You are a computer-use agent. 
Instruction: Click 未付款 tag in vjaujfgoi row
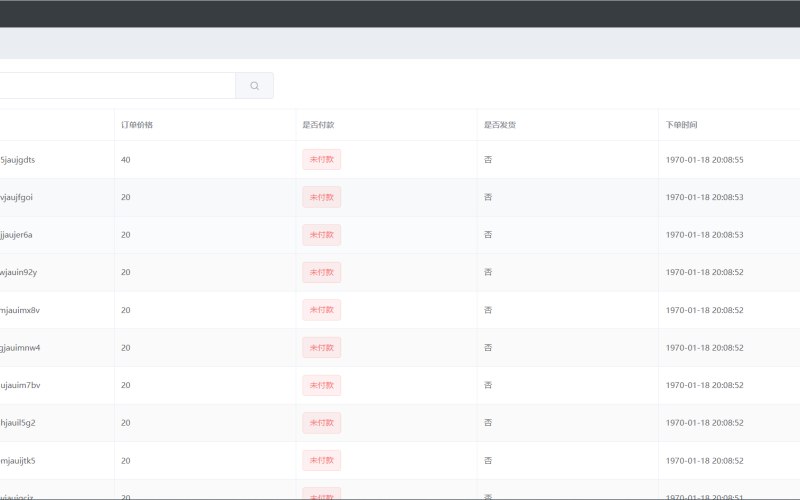click(x=321, y=197)
